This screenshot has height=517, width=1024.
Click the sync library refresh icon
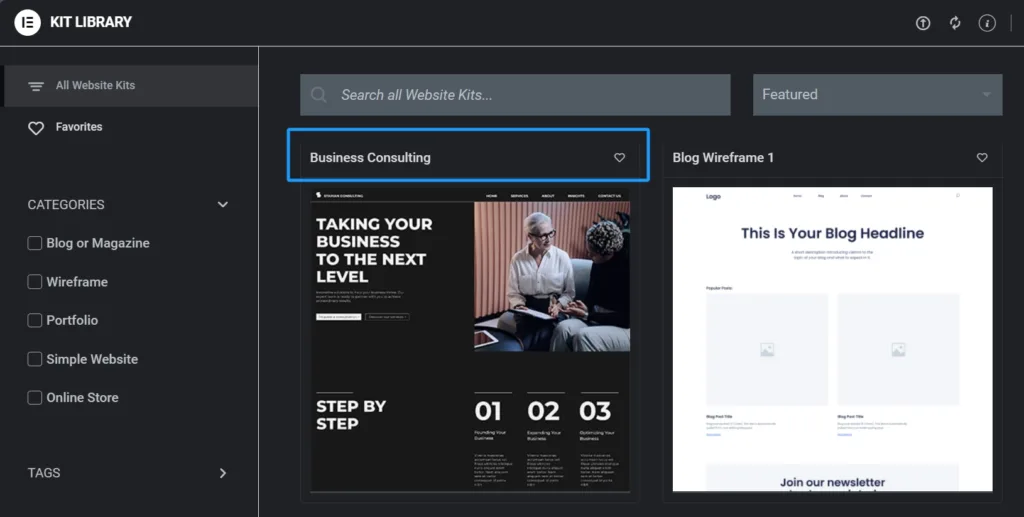[x=955, y=23]
